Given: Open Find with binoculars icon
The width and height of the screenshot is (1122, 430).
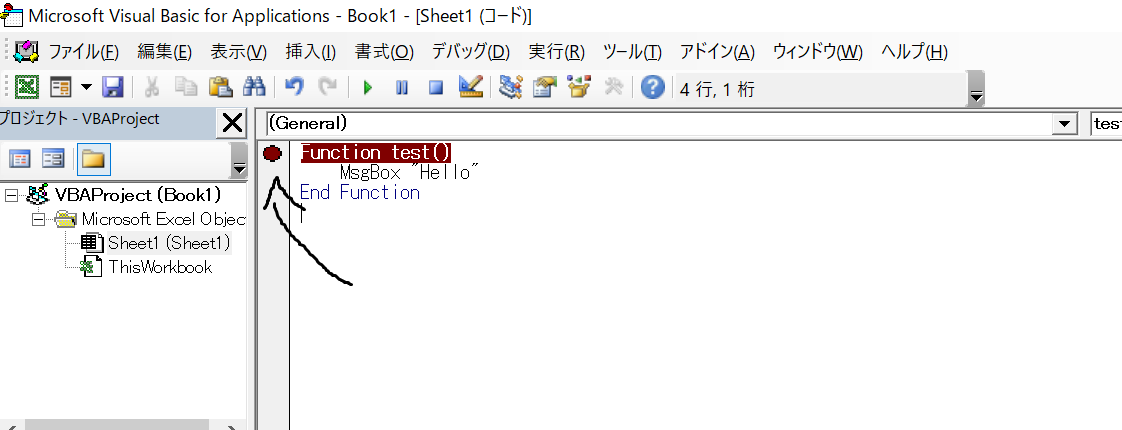Looking at the screenshot, I should pyautogui.click(x=254, y=88).
